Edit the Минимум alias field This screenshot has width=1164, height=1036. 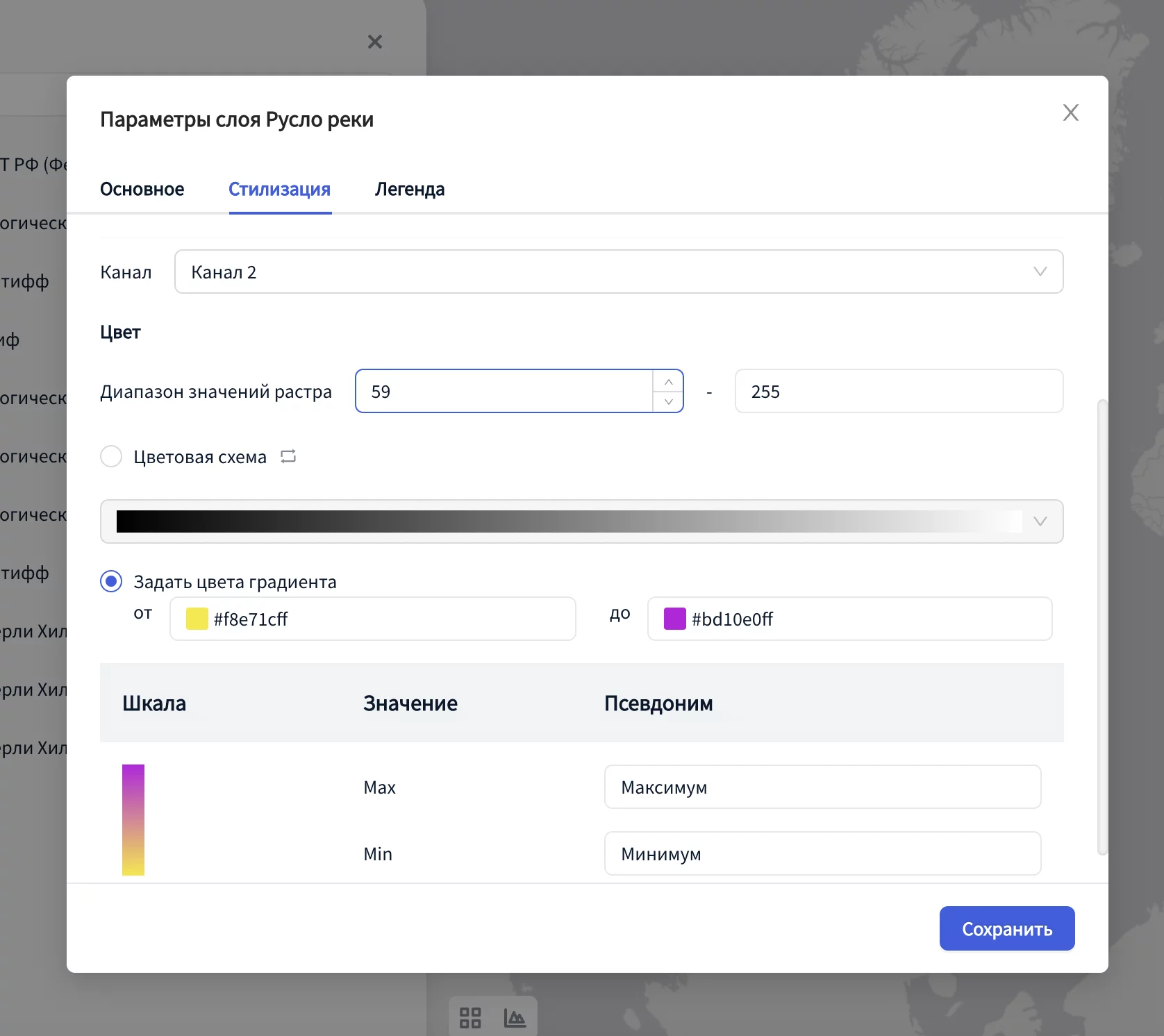pyautogui.click(x=822, y=853)
